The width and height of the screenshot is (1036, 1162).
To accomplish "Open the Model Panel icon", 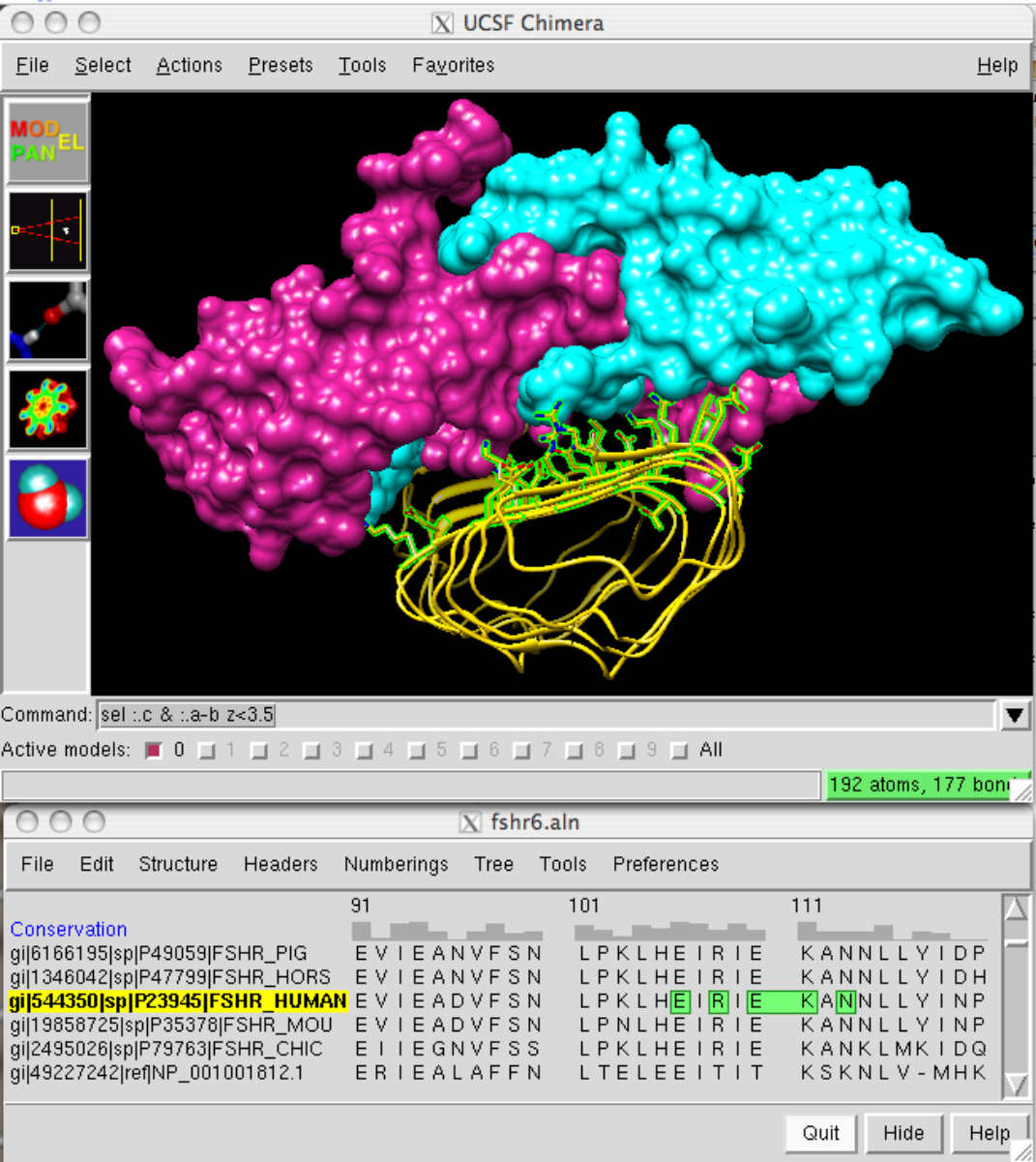I will coord(47,141).
